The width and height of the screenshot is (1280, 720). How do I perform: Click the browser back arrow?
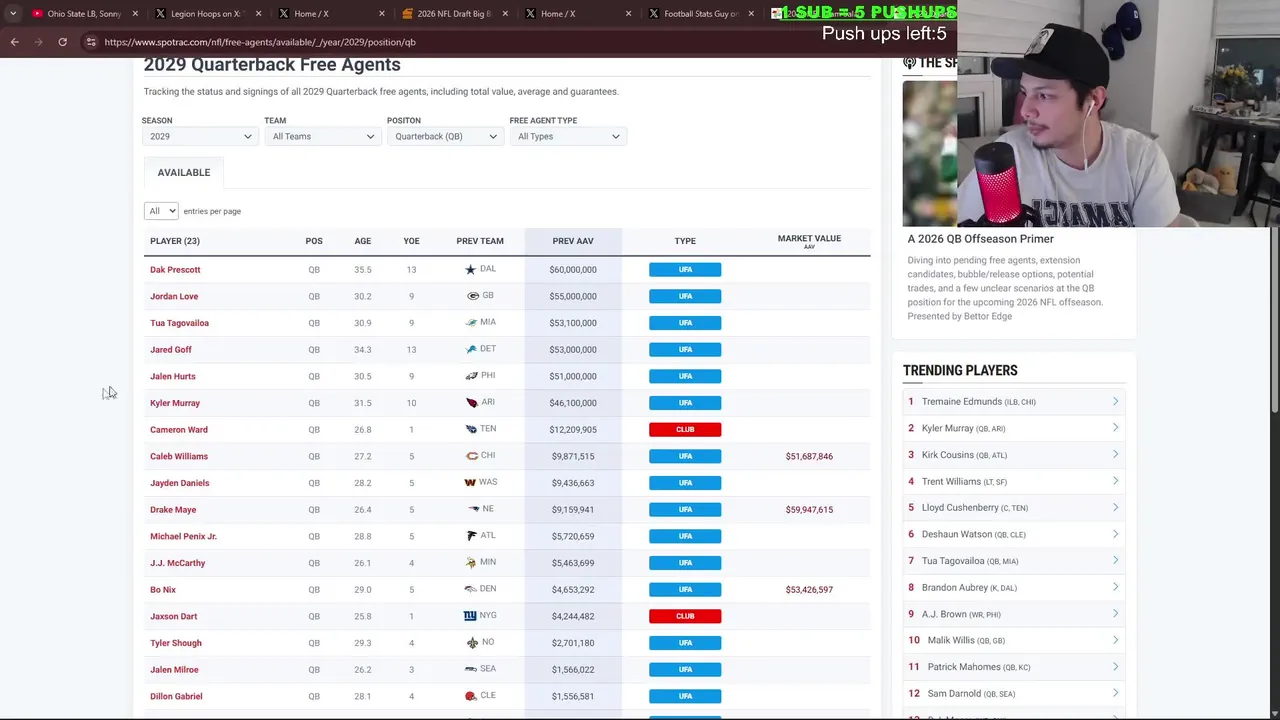(14, 42)
